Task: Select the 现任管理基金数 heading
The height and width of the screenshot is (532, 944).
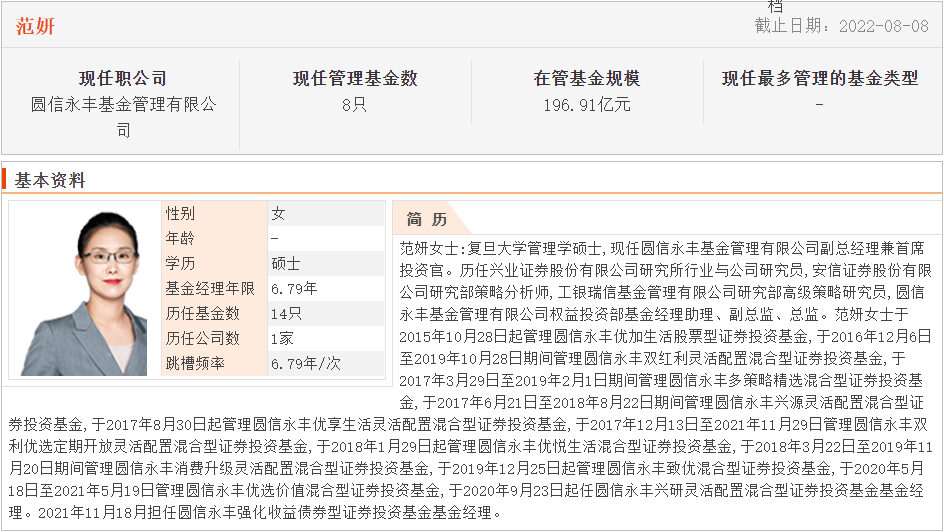Action: pyautogui.click(x=355, y=78)
